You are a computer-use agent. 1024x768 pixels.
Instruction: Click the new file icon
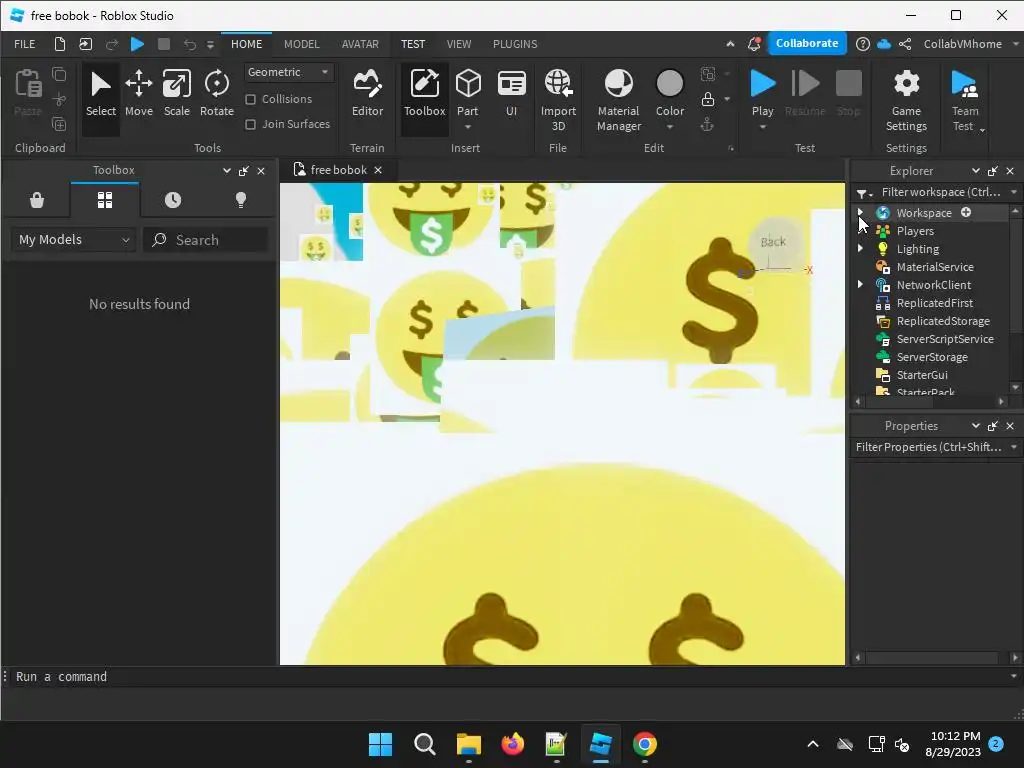59,44
